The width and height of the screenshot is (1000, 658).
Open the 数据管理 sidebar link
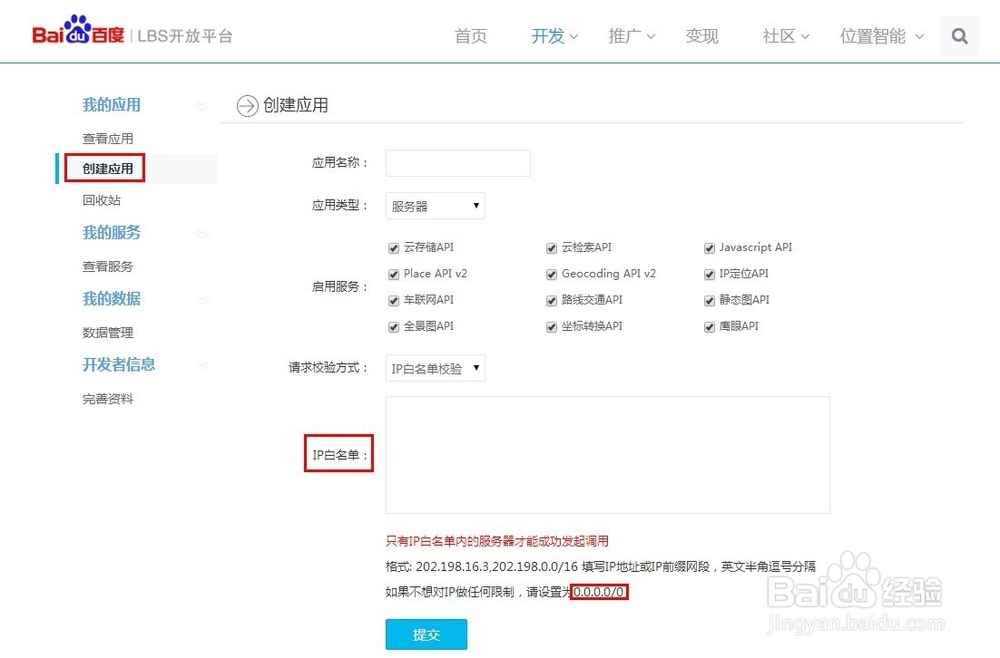coord(108,332)
